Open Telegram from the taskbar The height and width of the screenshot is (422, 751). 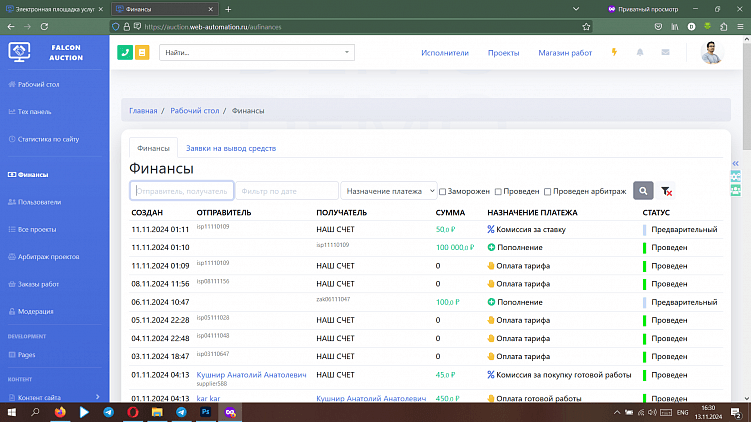point(108,411)
